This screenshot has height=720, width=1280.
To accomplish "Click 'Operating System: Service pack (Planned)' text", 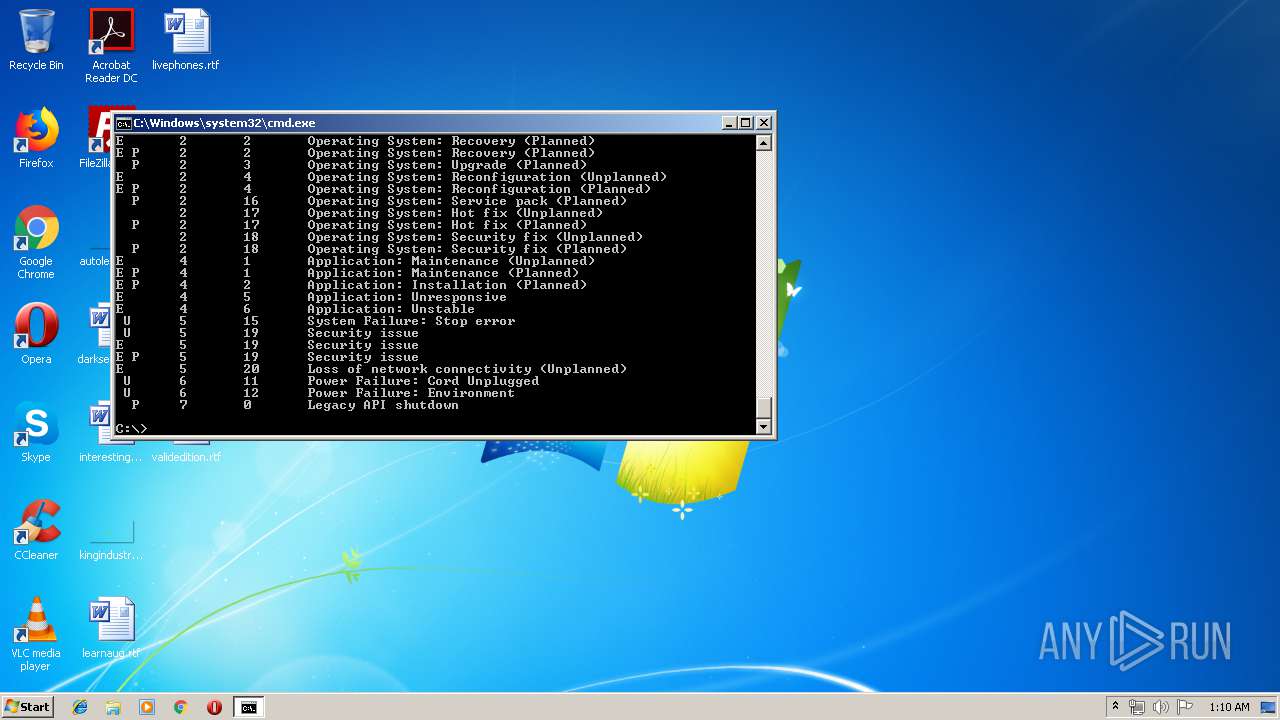I will tap(467, 201).
